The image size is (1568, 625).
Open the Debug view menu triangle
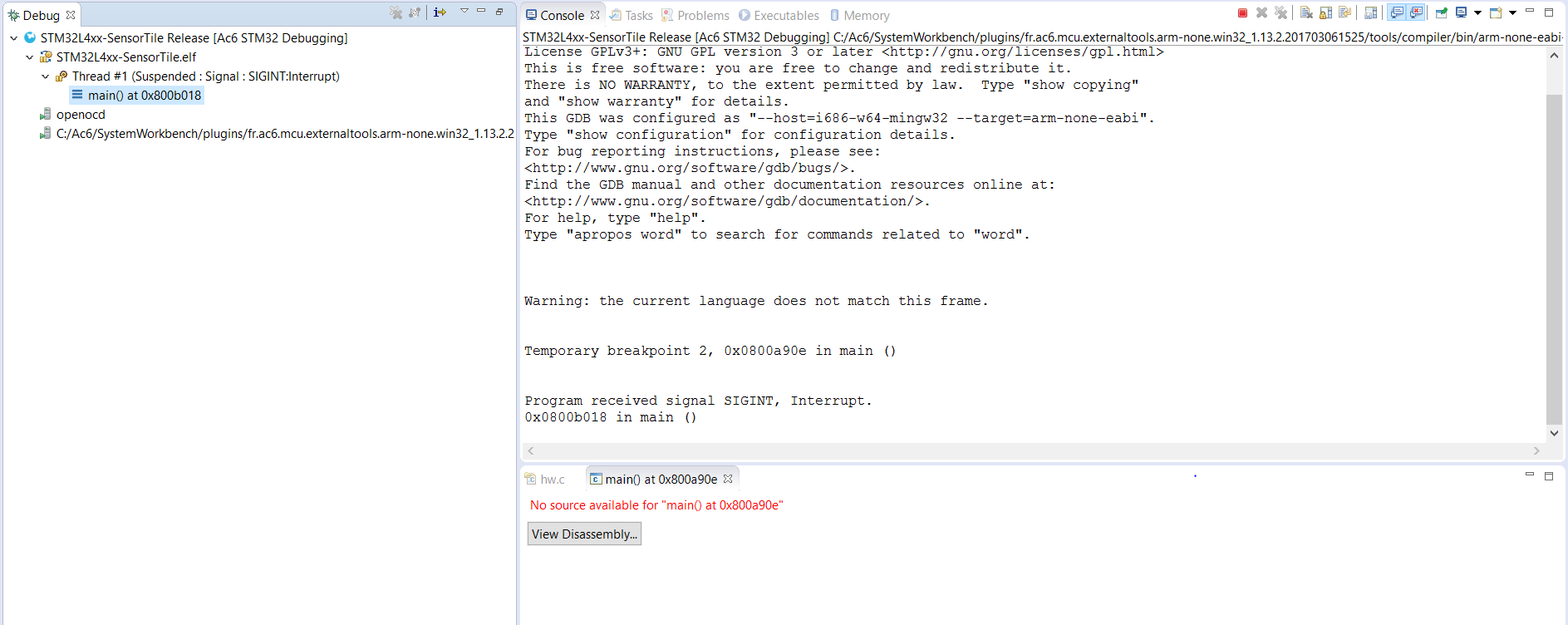(x=464, y=11)
